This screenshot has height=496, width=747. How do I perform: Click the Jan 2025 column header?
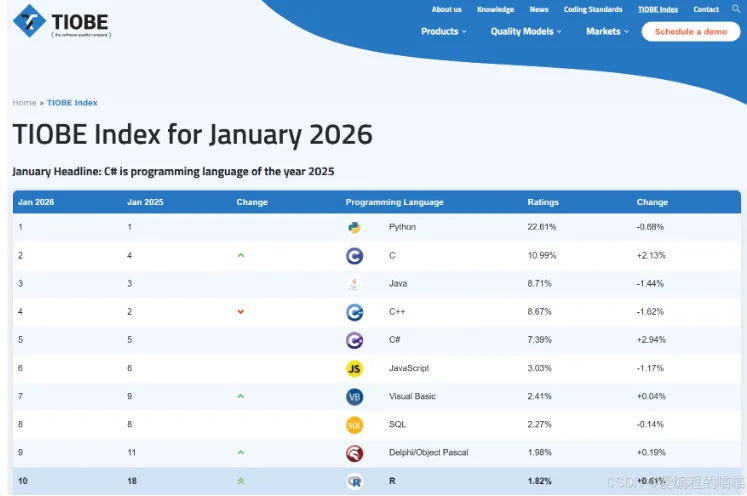(x=145, y=202)
